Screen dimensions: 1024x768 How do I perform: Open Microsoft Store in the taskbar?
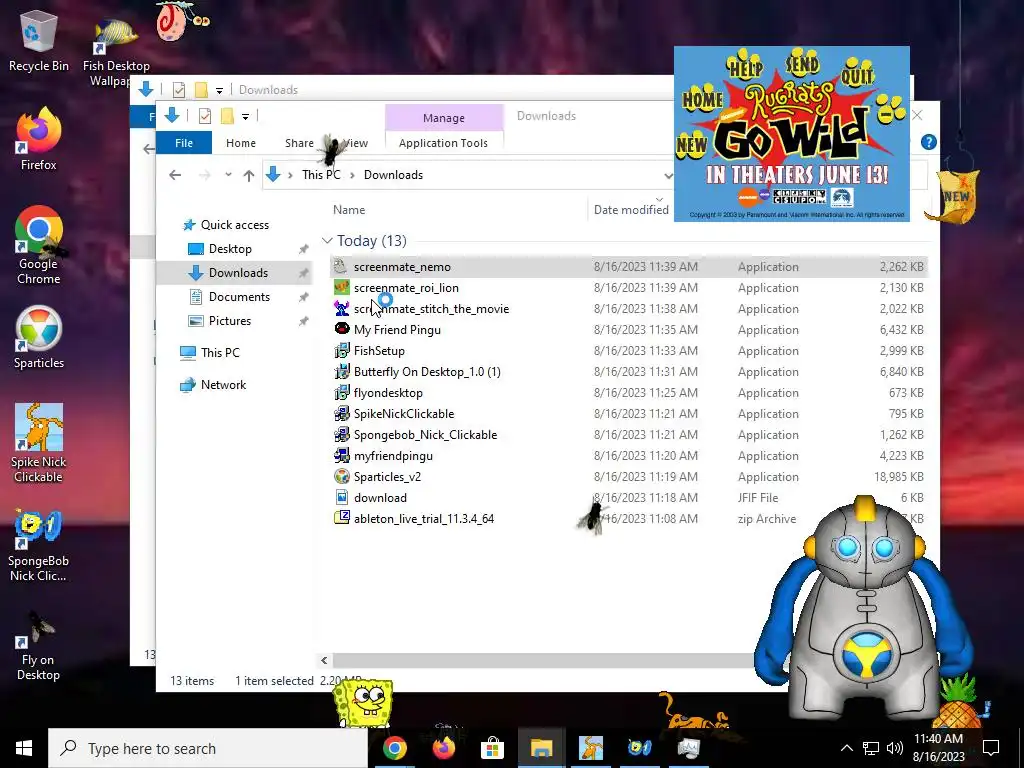(492, 748)
